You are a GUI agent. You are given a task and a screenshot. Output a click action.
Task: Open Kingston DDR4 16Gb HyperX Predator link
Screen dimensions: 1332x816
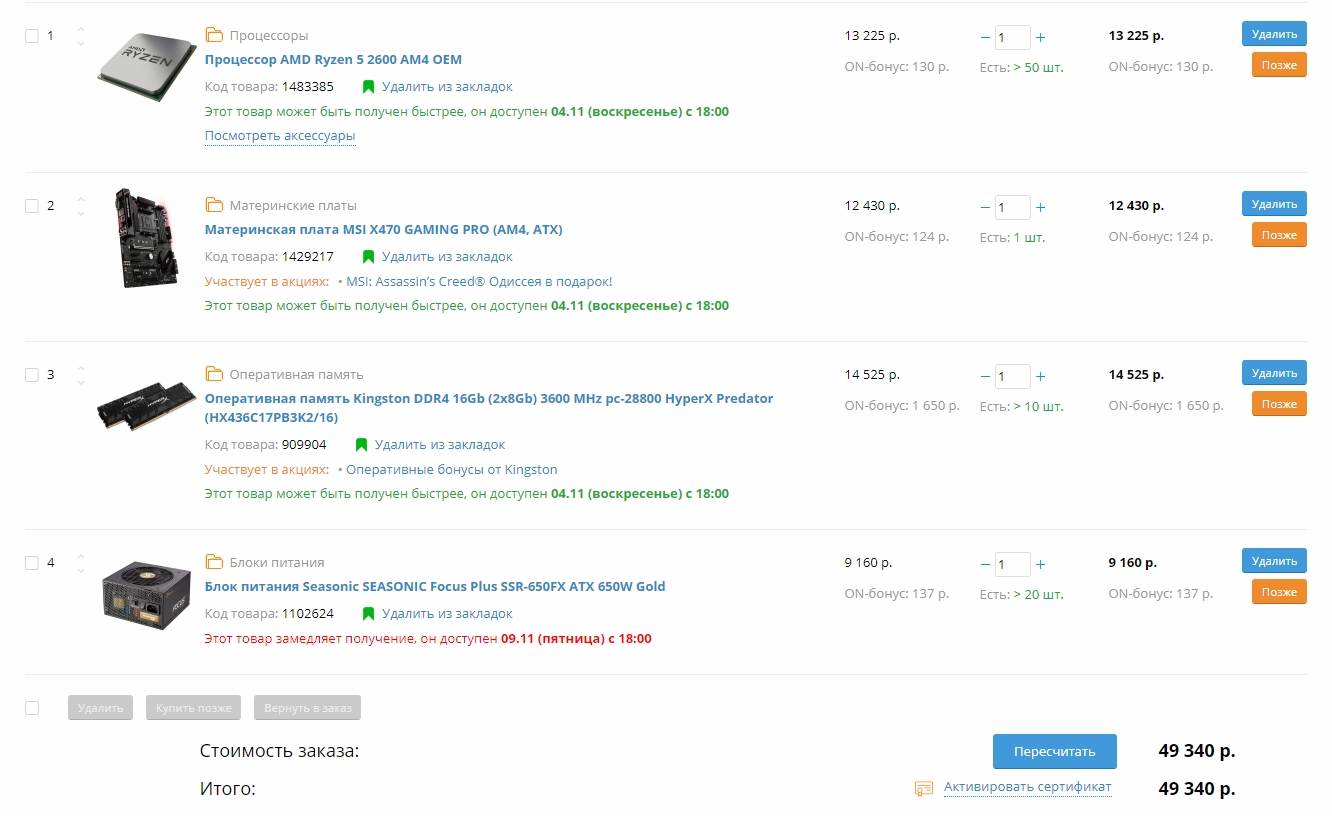[x=489, y=407]
